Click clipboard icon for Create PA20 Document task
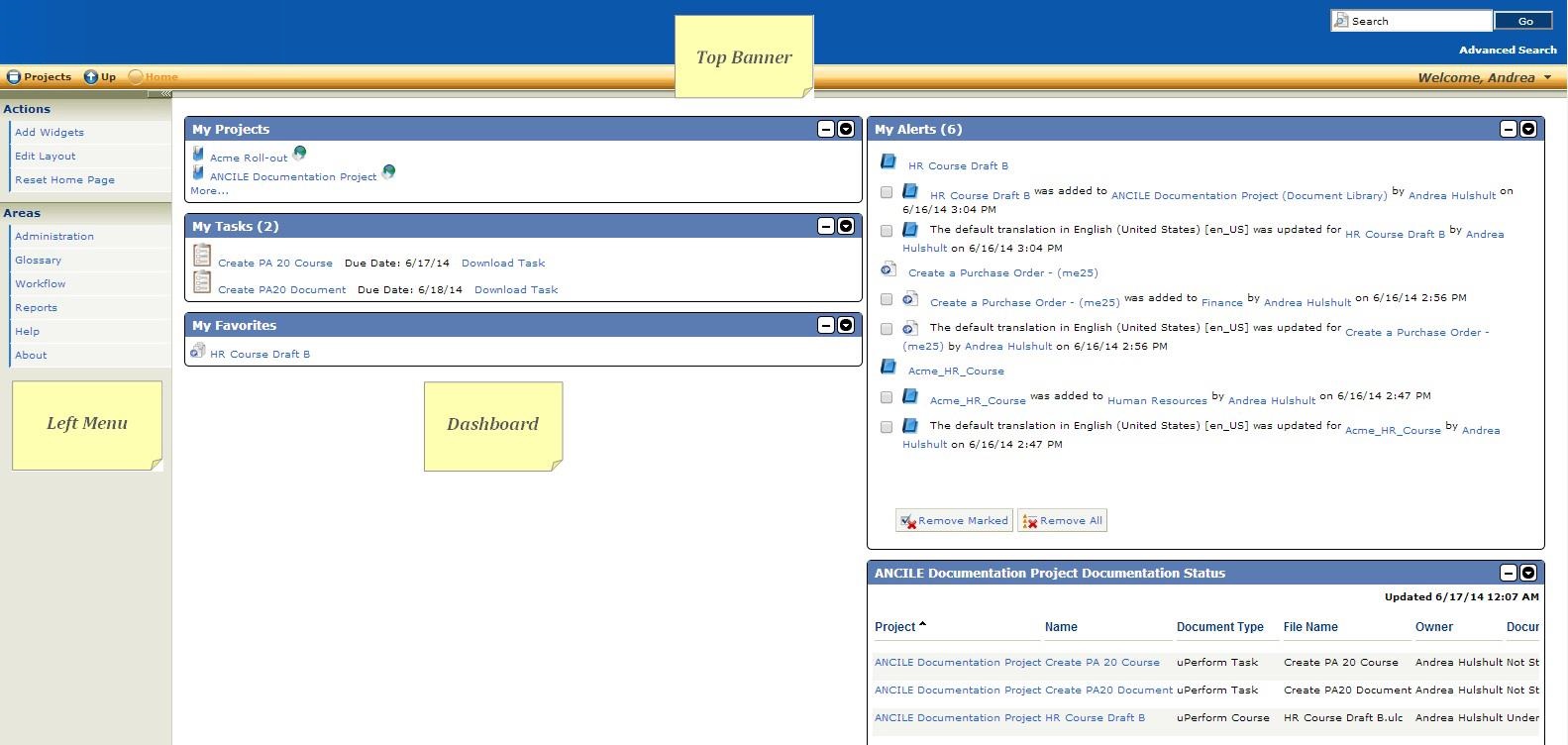Image resolution: width=1568 pixels, height=745 pixels. tap(202, 282)
